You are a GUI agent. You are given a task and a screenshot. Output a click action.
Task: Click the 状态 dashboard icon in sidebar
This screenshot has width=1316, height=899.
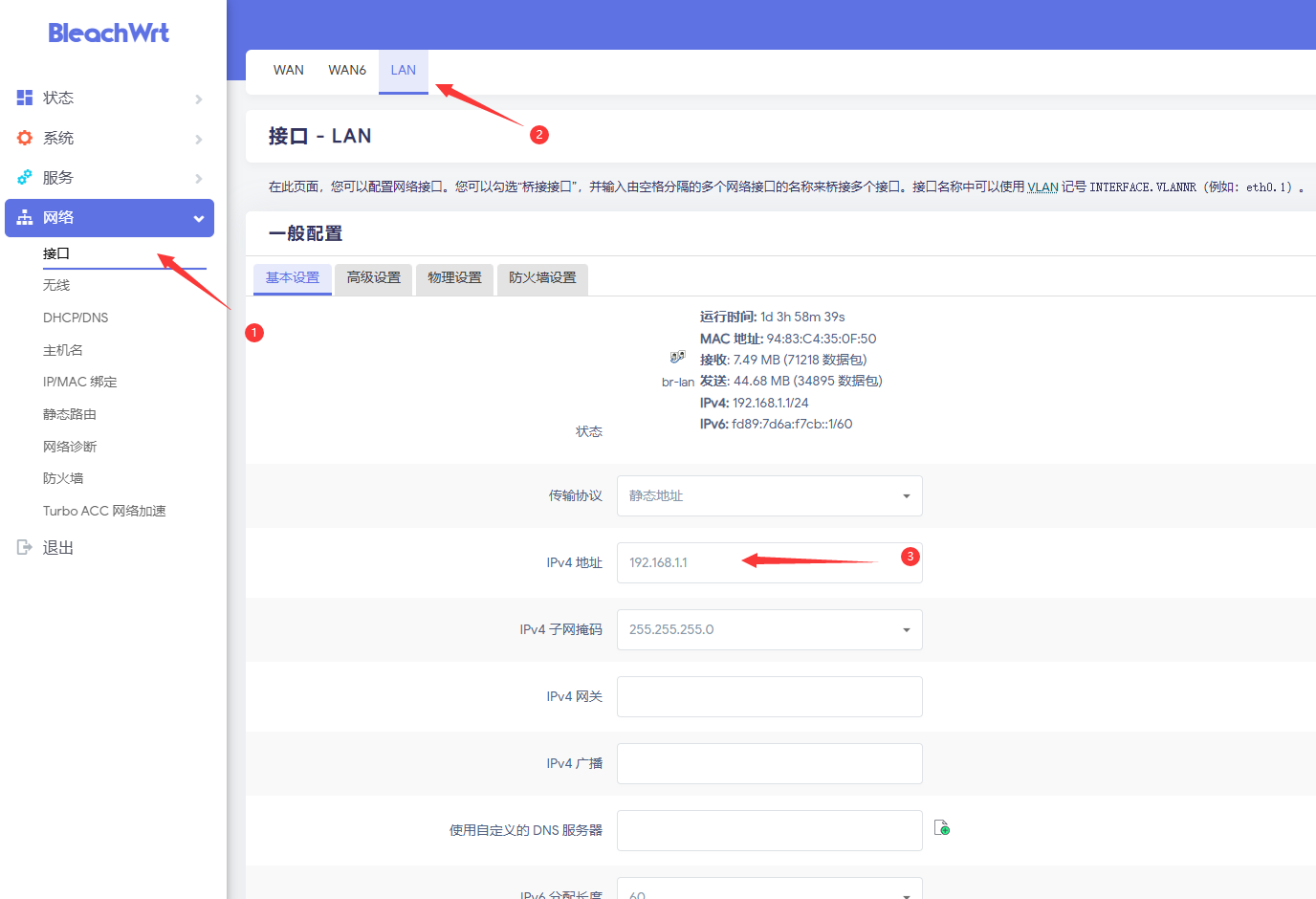[25, 98]
